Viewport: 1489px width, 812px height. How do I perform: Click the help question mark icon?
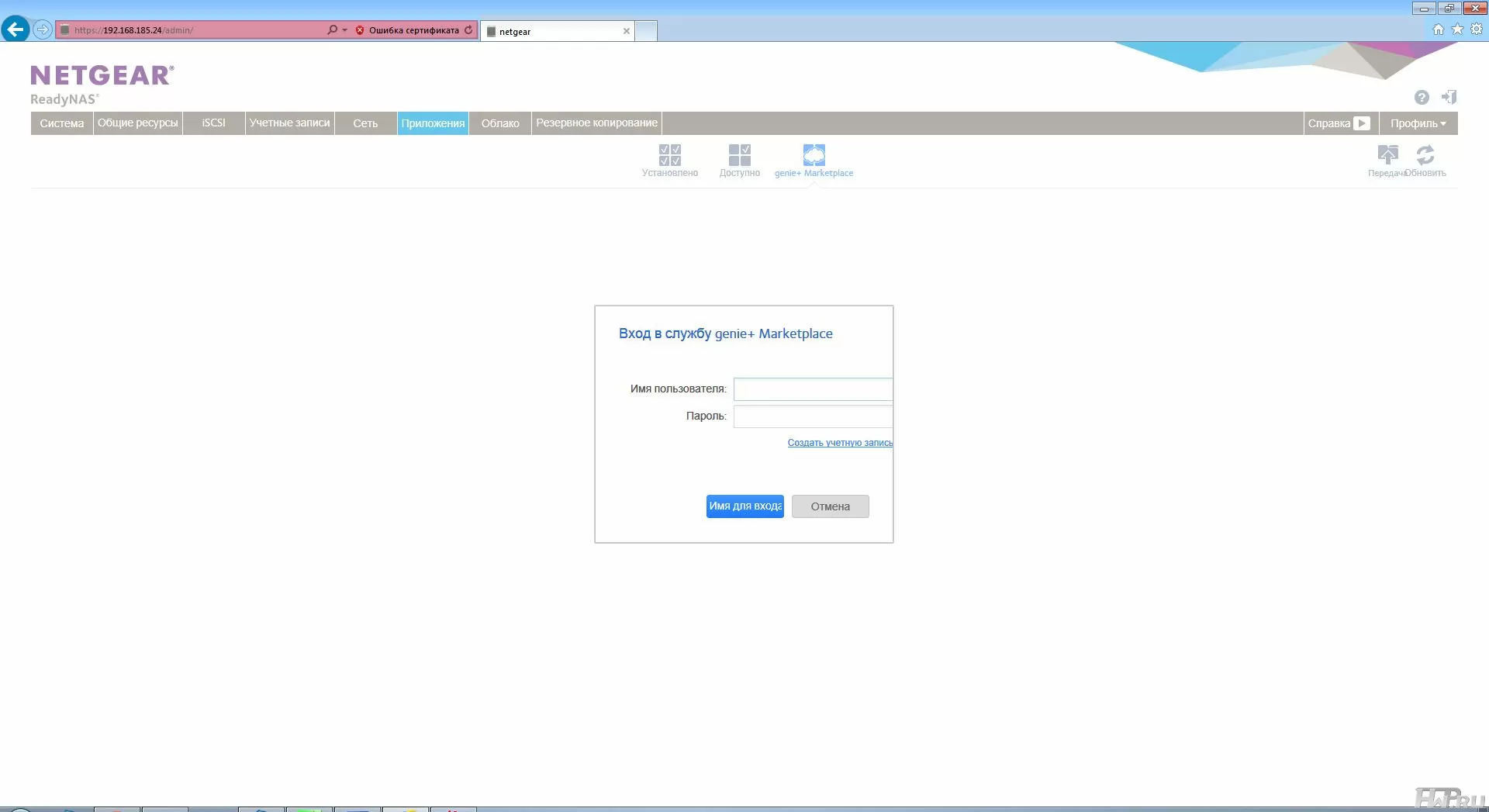click(x=1422, y=97)
